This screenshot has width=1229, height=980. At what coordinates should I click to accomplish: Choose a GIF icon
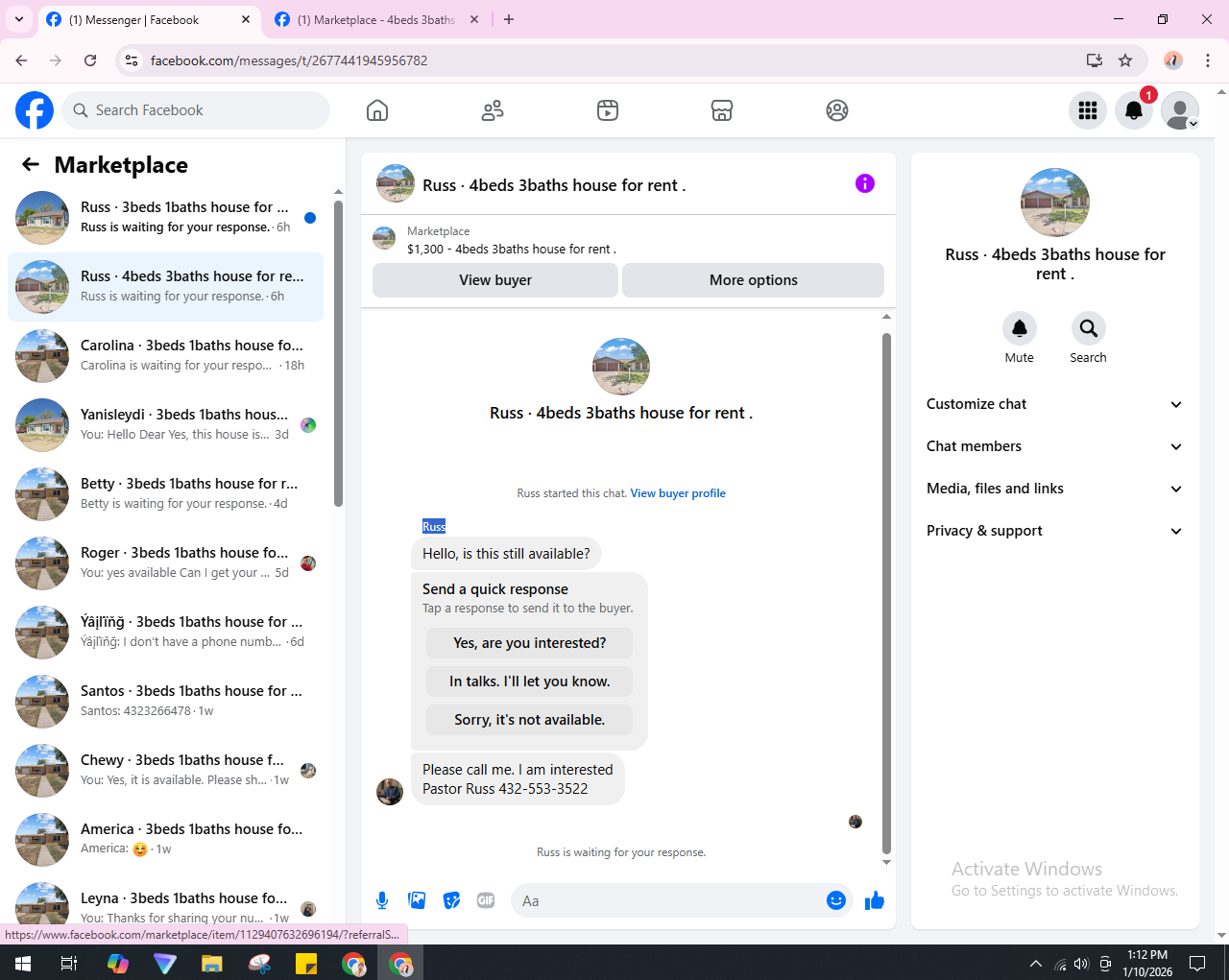point(486,900)
